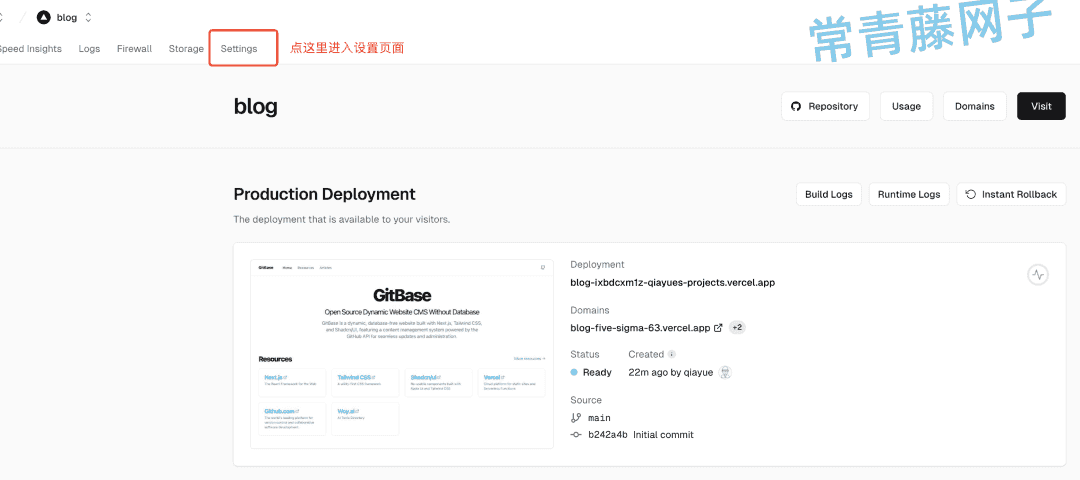Click the Ready status text
Image resolution: width=1080 pixels, height=480 pixels.
click(x=597, y=373)
